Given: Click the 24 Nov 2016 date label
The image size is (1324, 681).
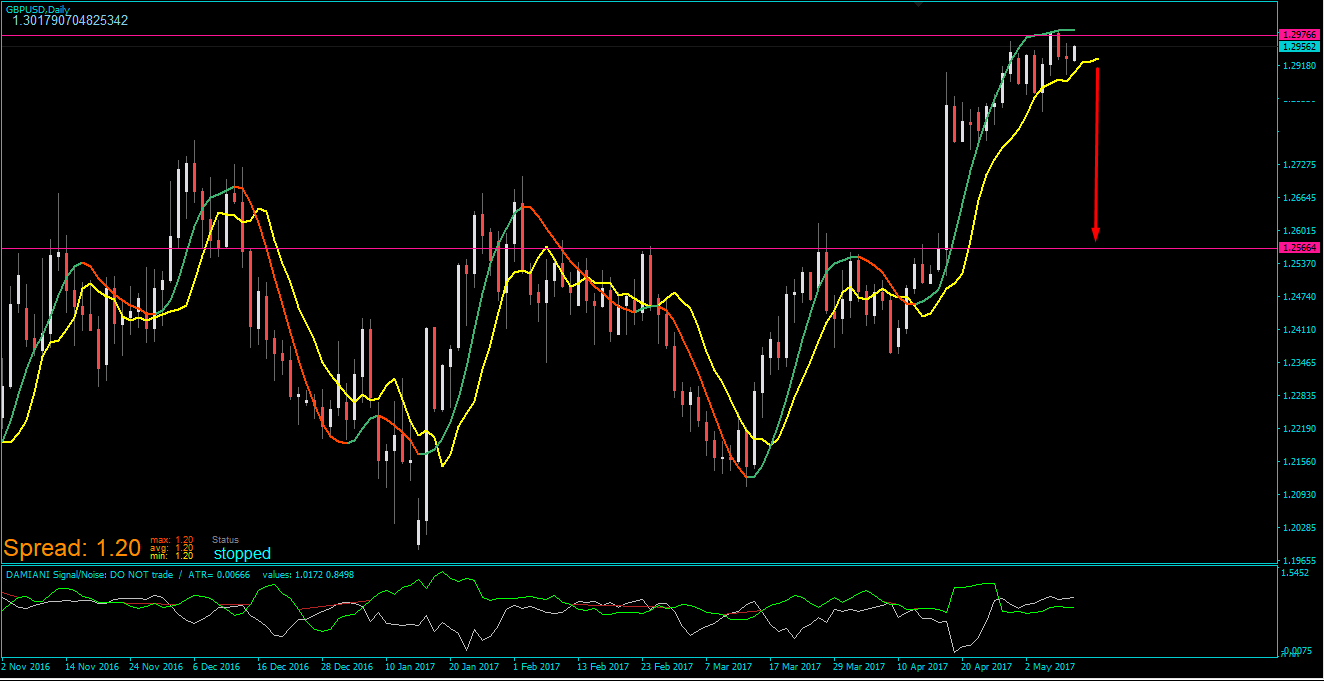Looking at the screenshot, I should point(155,666).
